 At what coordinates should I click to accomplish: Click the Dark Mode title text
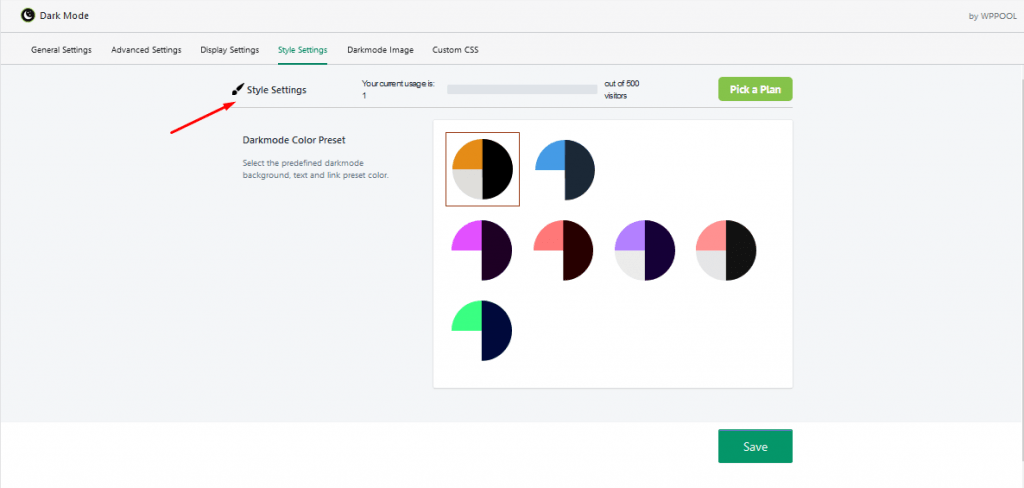coord(64,16)
